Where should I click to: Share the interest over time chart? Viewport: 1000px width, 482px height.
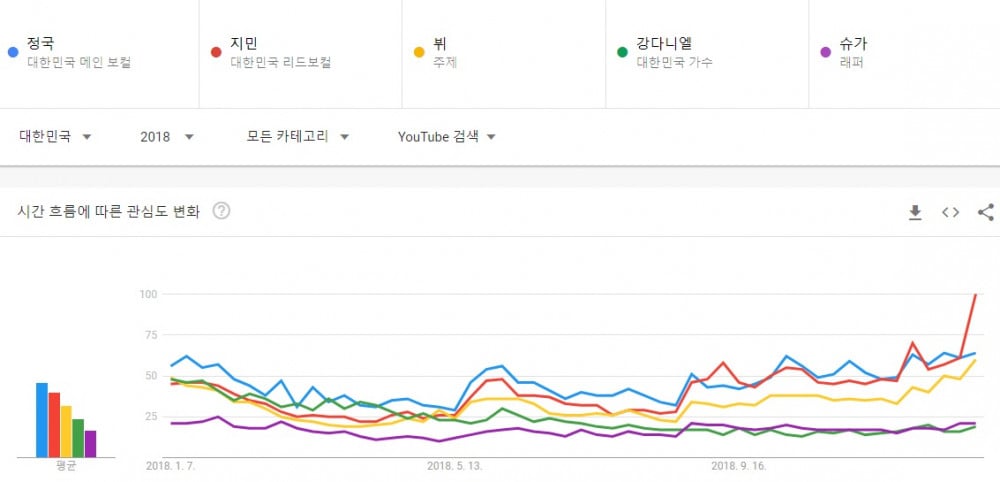[986, 212]
